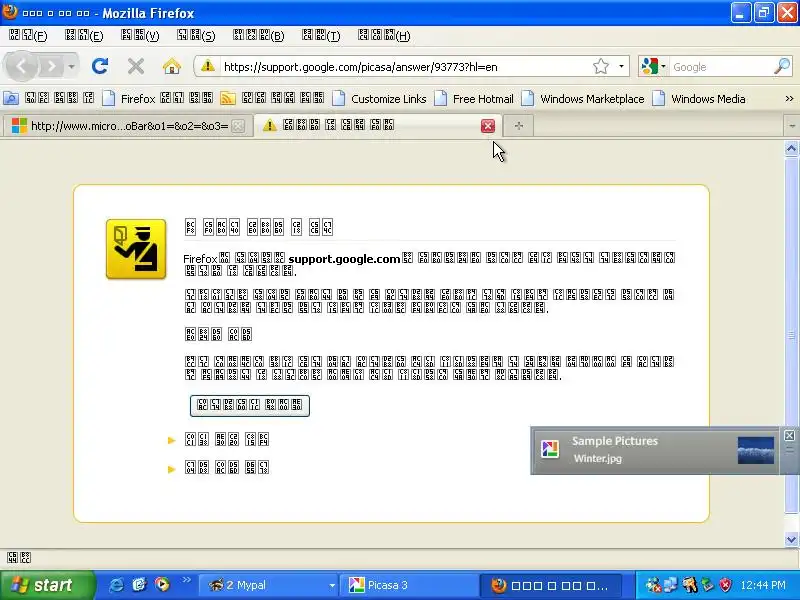Screen dimensions: 800x600
Task: Open the 2 Mypal taskbar group
Action: [268, 585]
